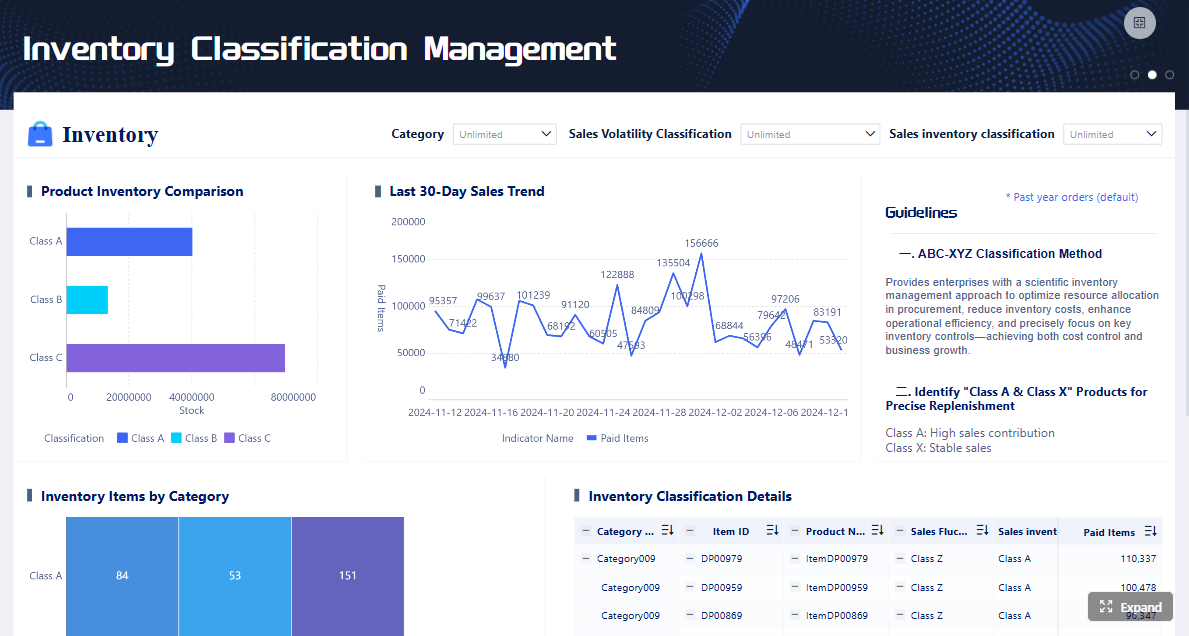Click the grid icon in top-right corner
Image resolution: width=1189 pixels, height=636 pixels.
point(1139,23)
